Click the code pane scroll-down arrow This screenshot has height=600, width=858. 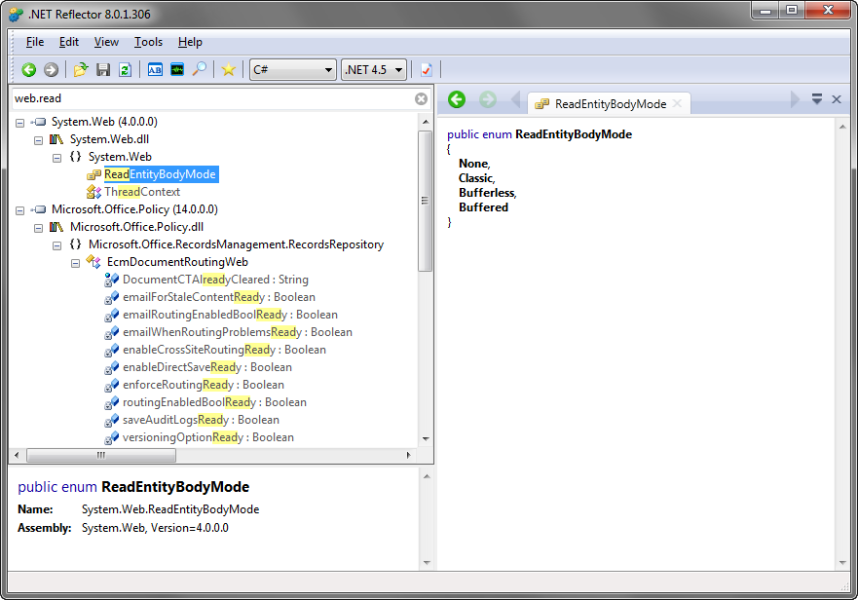(842, 562)
